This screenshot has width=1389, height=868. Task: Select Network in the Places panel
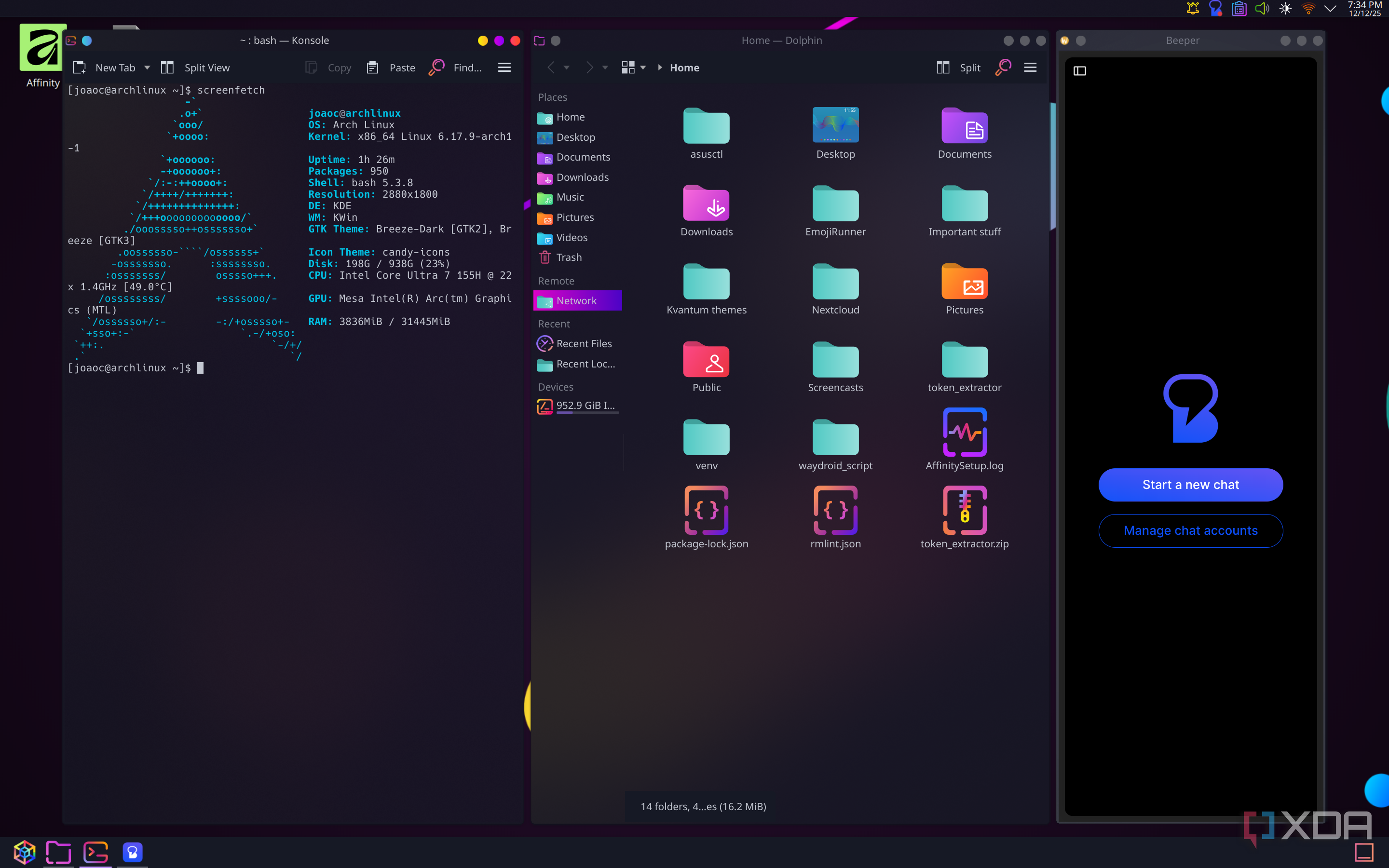click(x=576, y=300)
